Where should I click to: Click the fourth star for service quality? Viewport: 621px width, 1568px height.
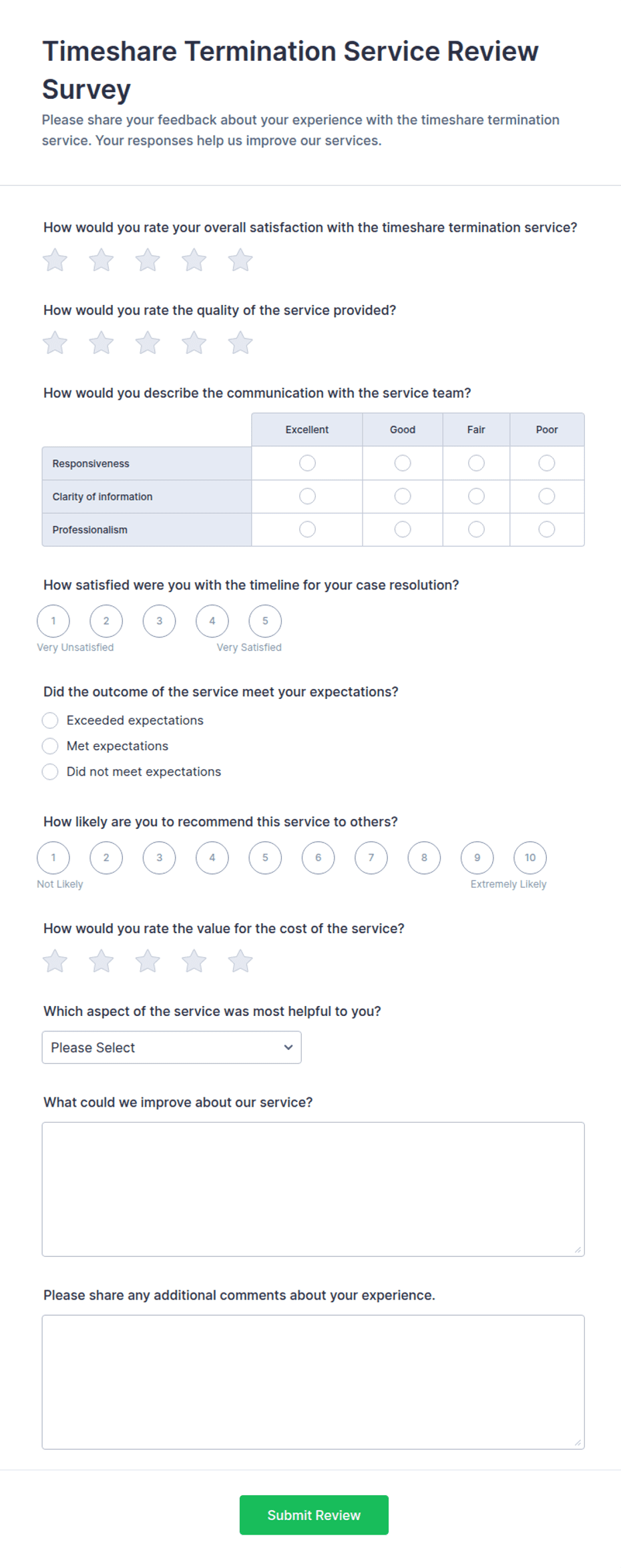194,343
